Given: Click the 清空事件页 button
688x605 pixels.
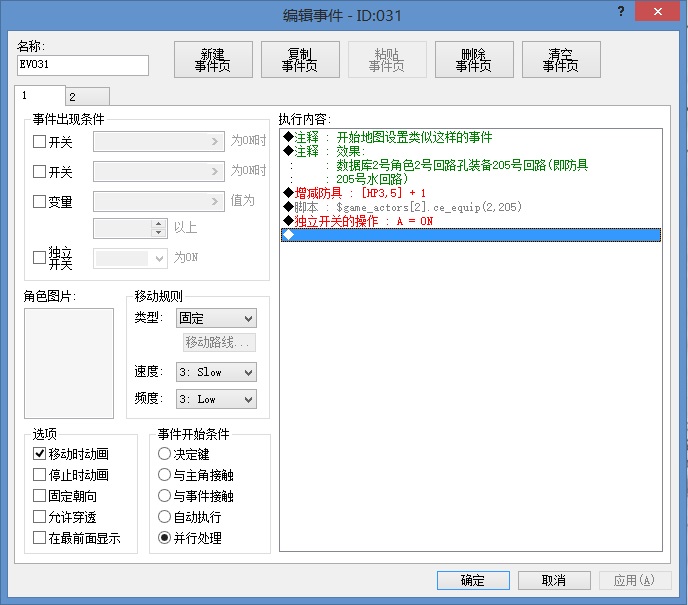Looking at the screenshot, I should tap(561, 60).
